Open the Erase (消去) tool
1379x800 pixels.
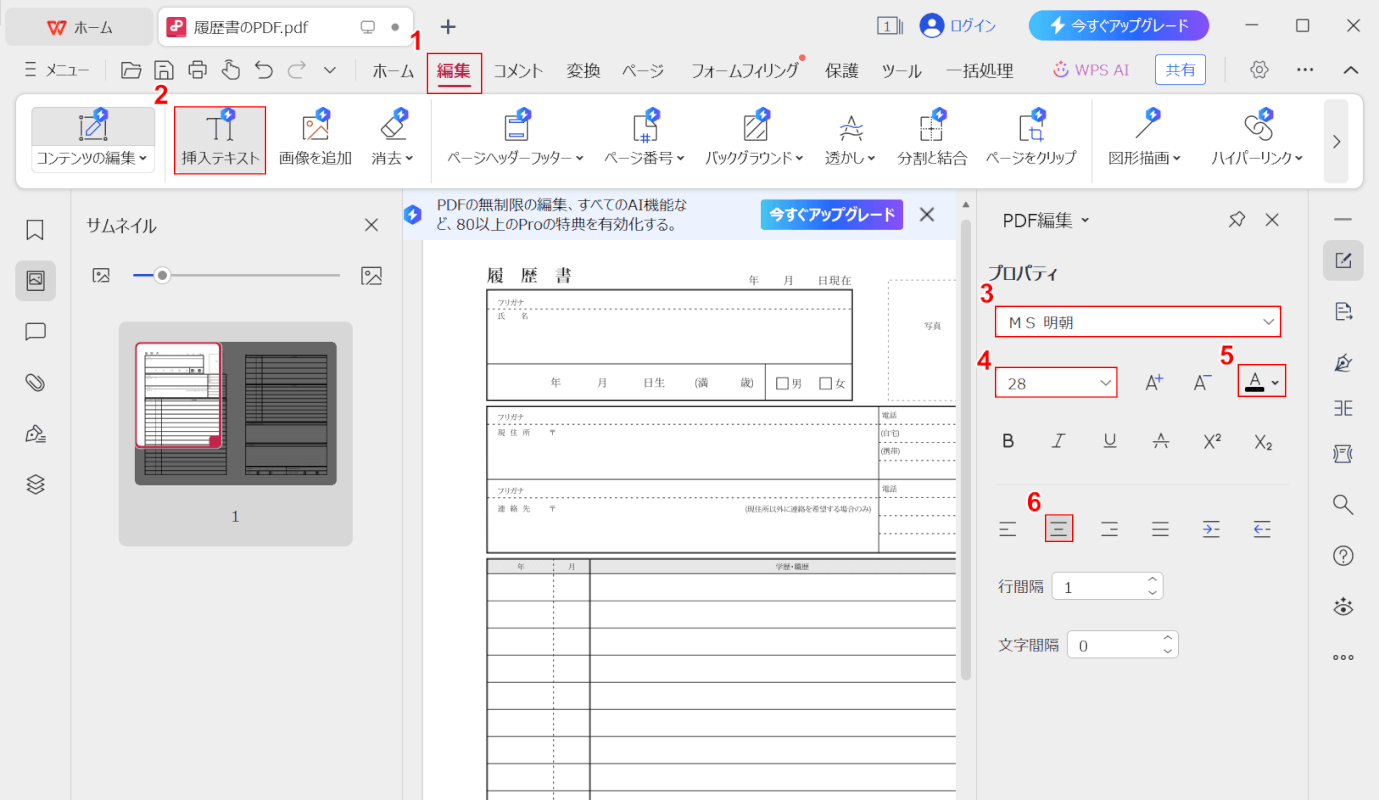[392, 140]
